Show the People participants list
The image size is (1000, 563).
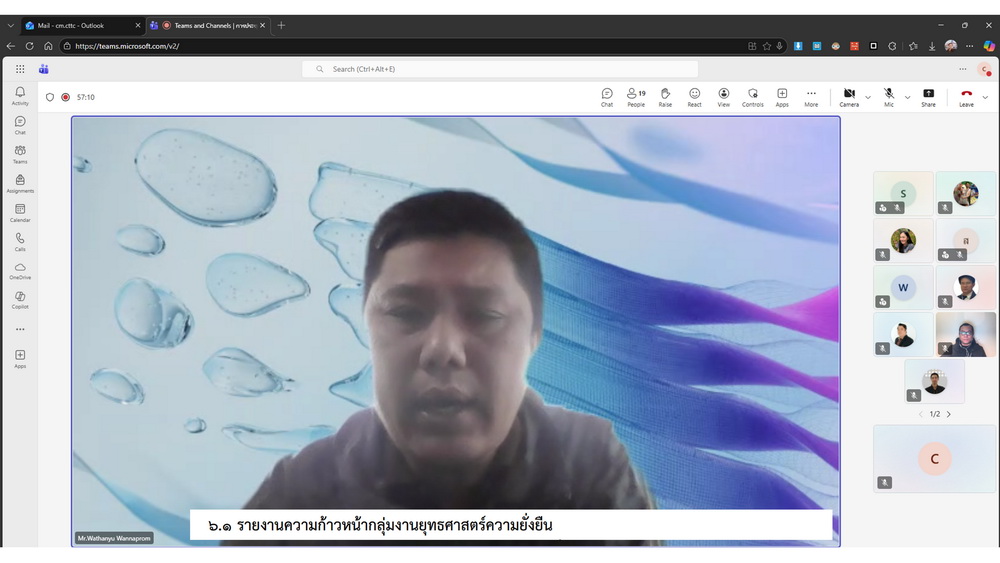tap(636, 97)
